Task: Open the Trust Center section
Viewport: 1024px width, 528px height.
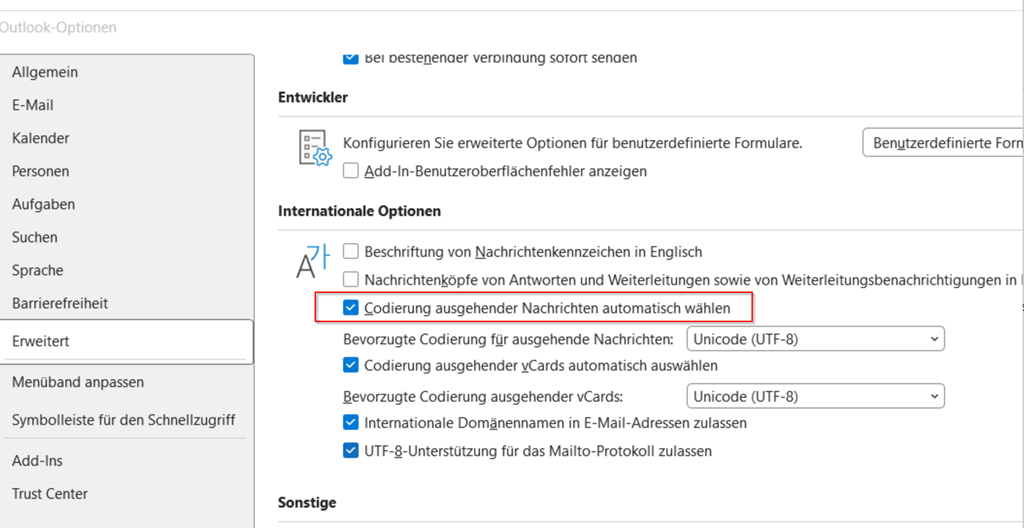Action: click(x=50, y=493)
